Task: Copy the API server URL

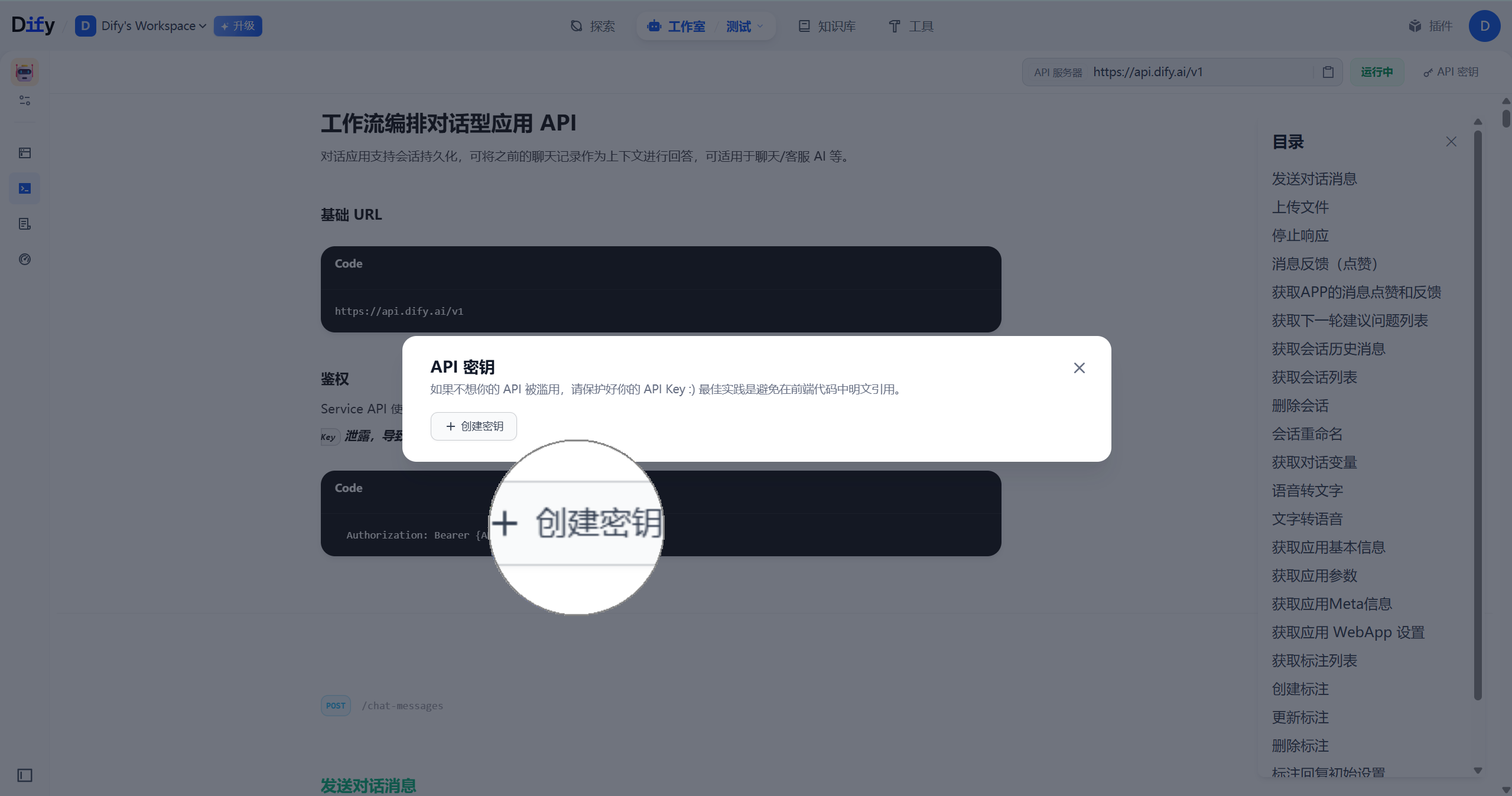Action: 1328,72
